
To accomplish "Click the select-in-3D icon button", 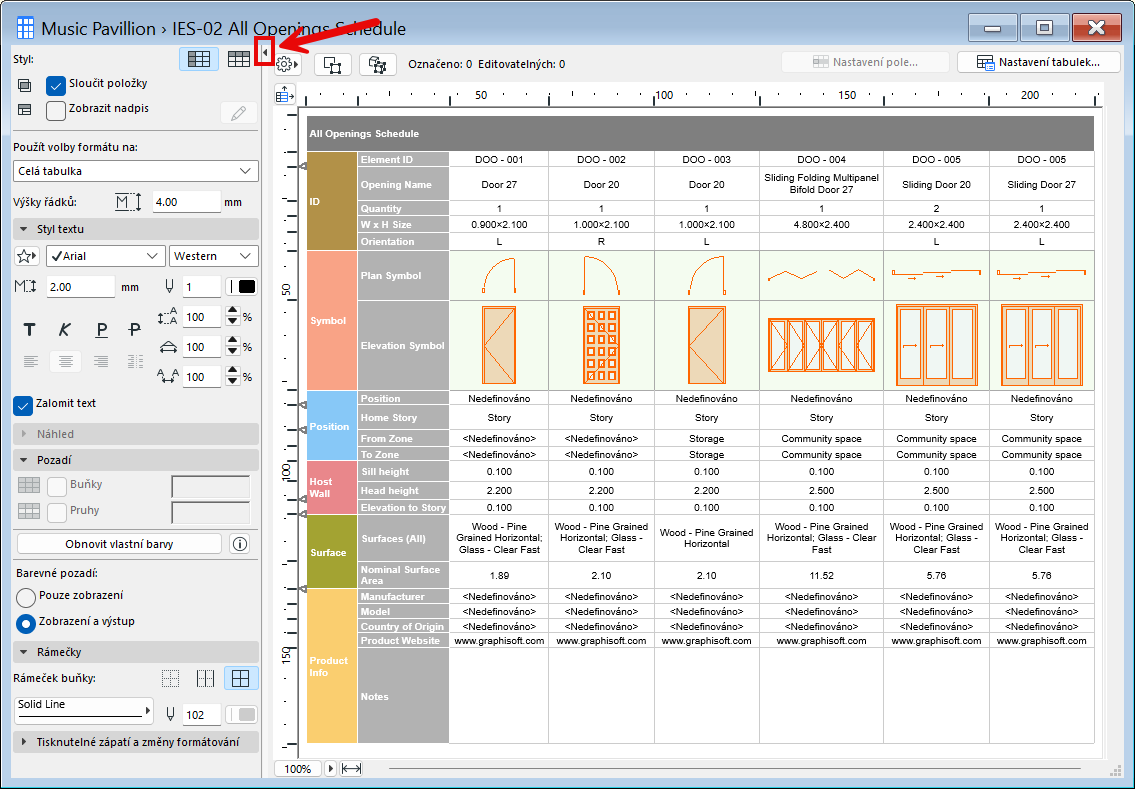I will point(378,64).
